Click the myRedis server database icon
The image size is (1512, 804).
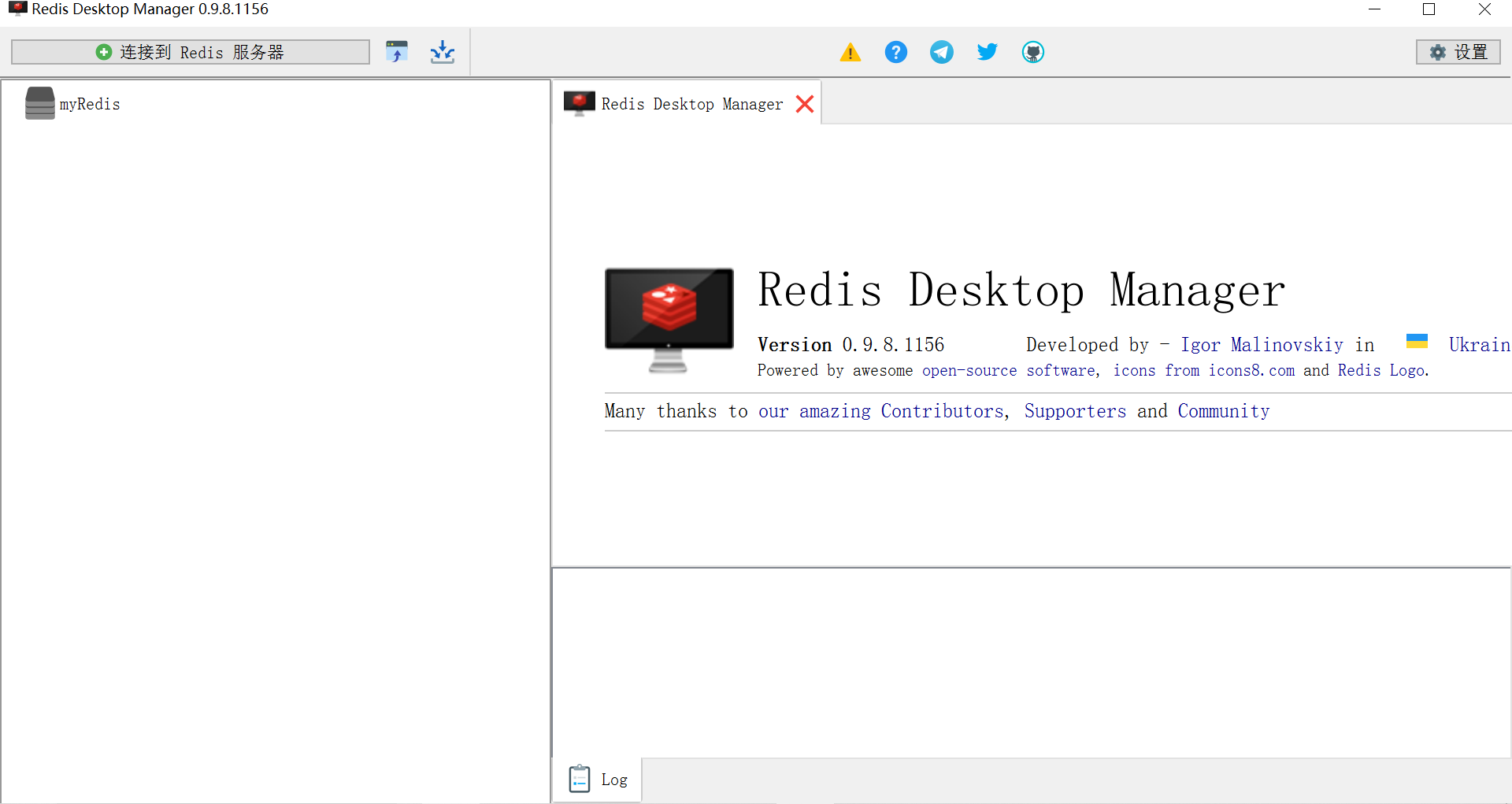[x=40, y=103]
